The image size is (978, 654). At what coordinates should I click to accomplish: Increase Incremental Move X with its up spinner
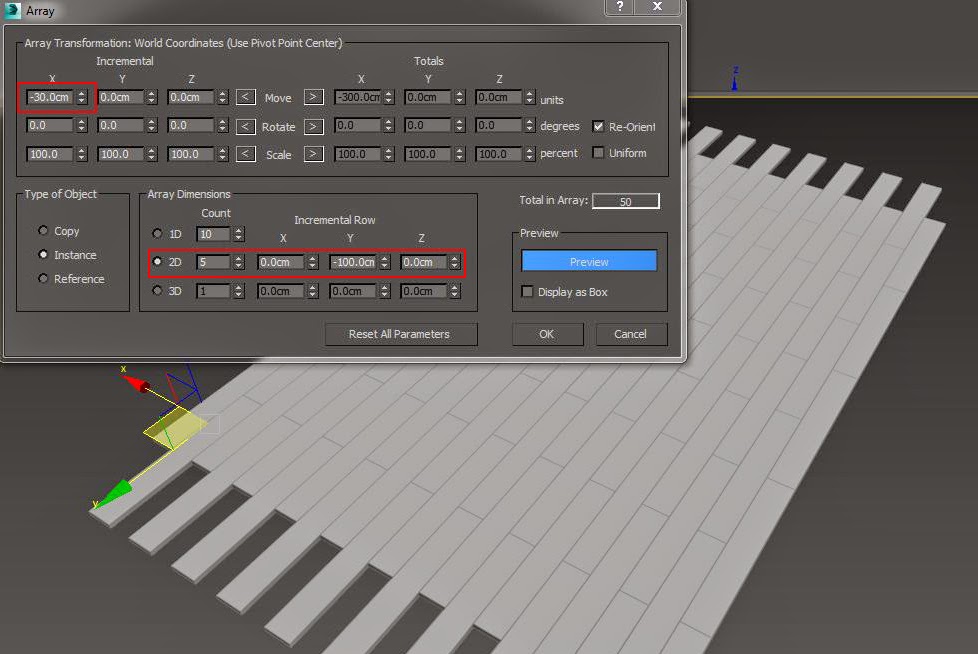coord(83,93)
